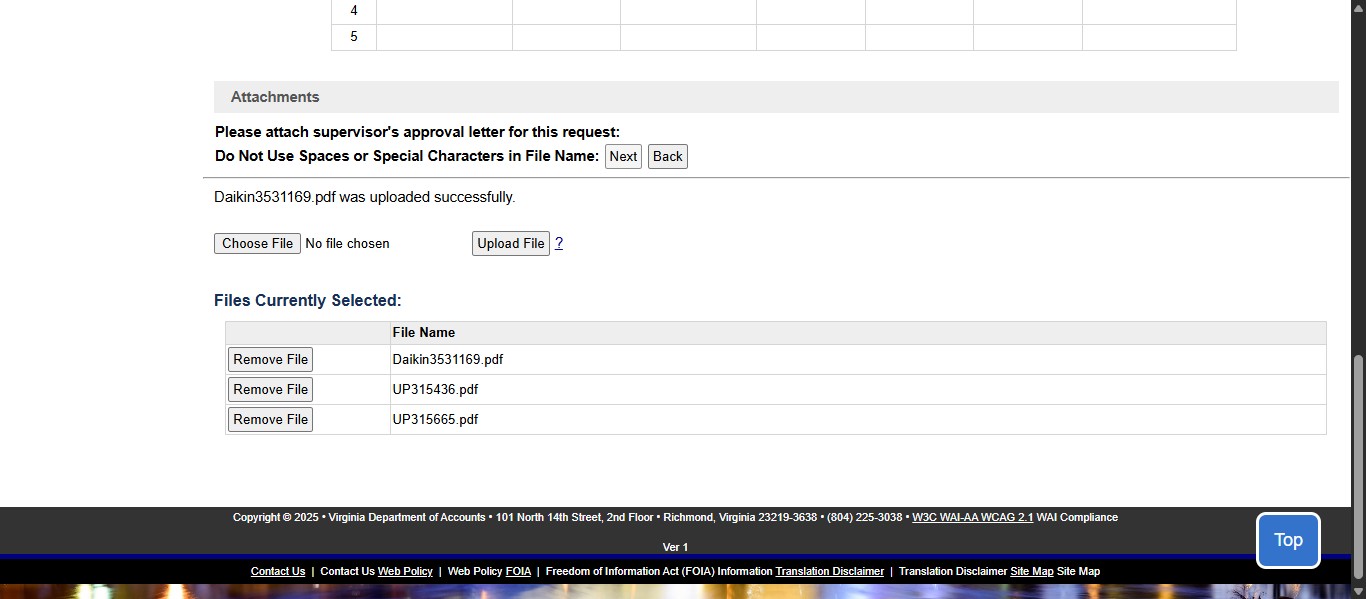Image resolution: width=1366 pixels, height=599 pixels.
Task: Open the W3C WAI-AA WCAG 2.1 link
Action: (x=972, y=517)
